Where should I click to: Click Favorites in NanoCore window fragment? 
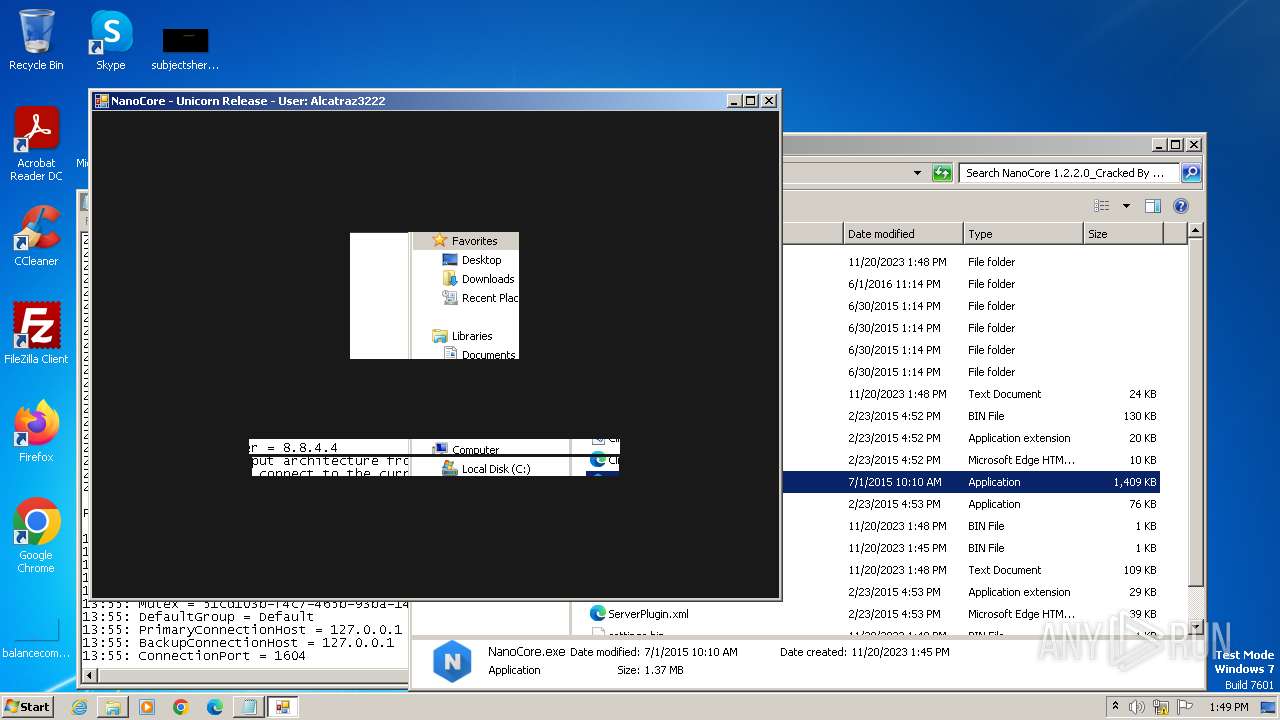coord(474,241)
